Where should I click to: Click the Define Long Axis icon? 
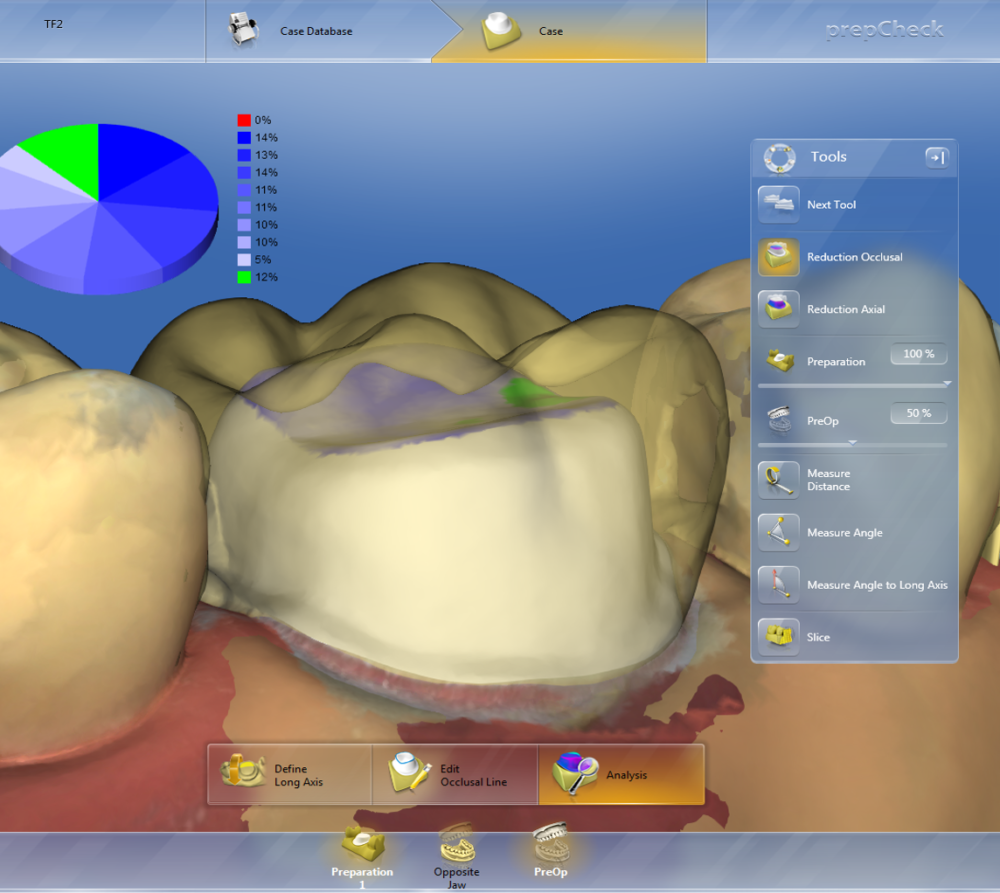[x=243, y=771]
